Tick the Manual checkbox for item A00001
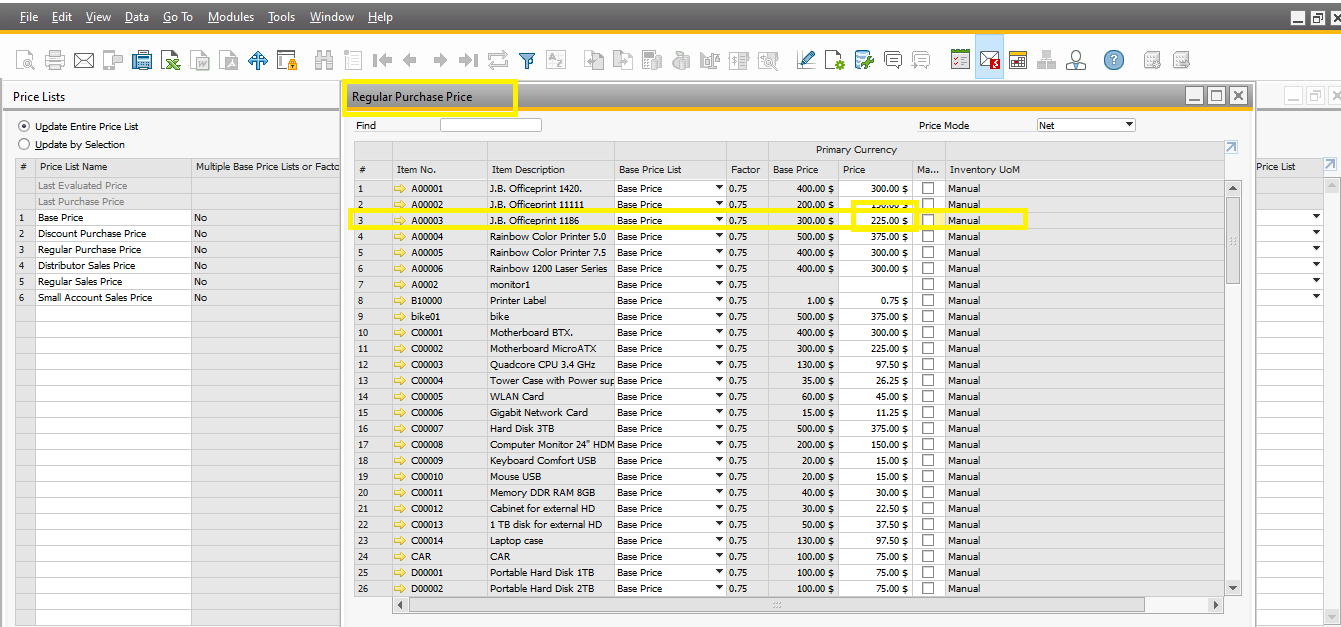Viewport: 1341px width, 627px height. (x=928, y=188)
